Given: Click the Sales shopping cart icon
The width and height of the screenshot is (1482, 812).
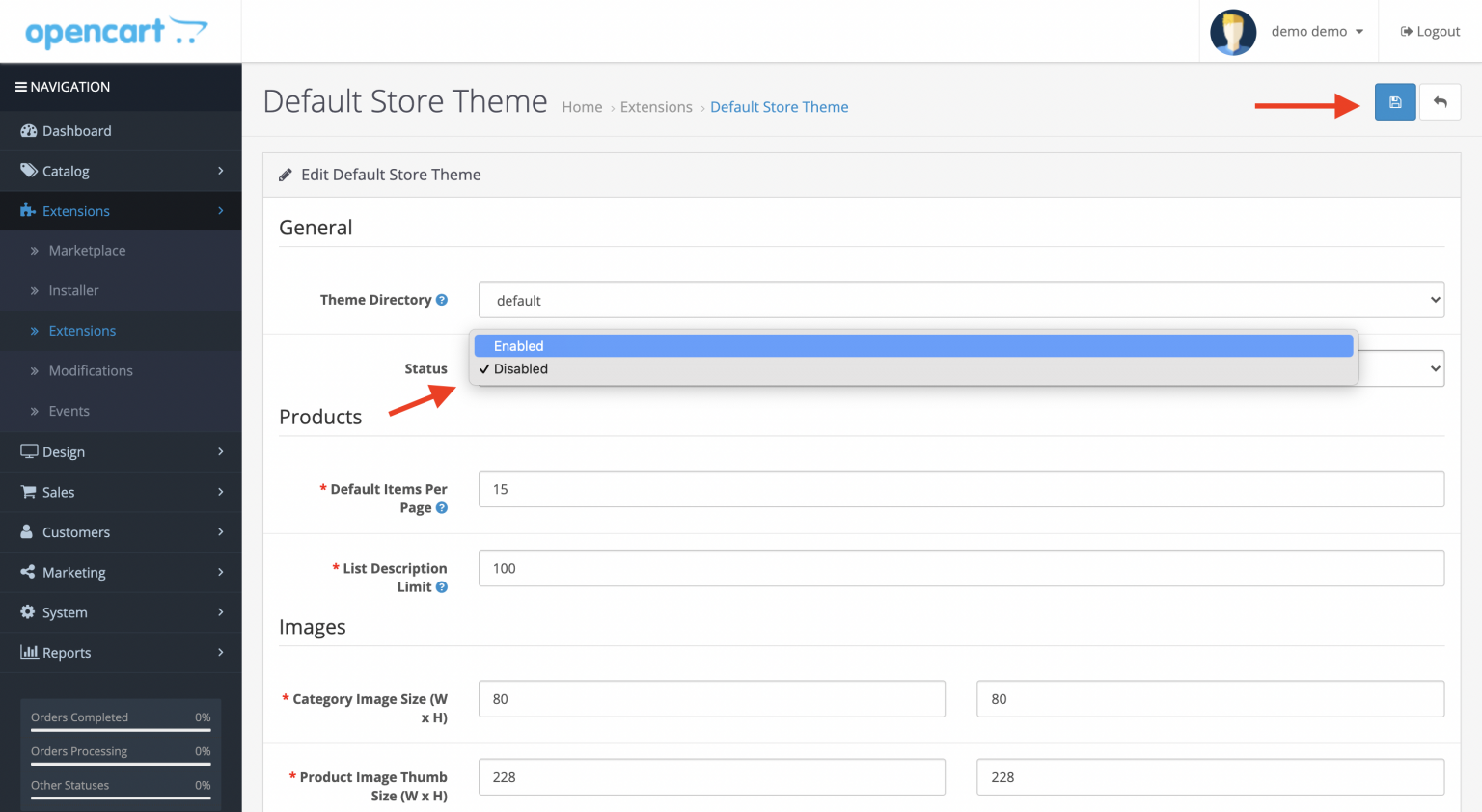Looking at the screenshot, I should pyautogui.click(x=28, y=492).
